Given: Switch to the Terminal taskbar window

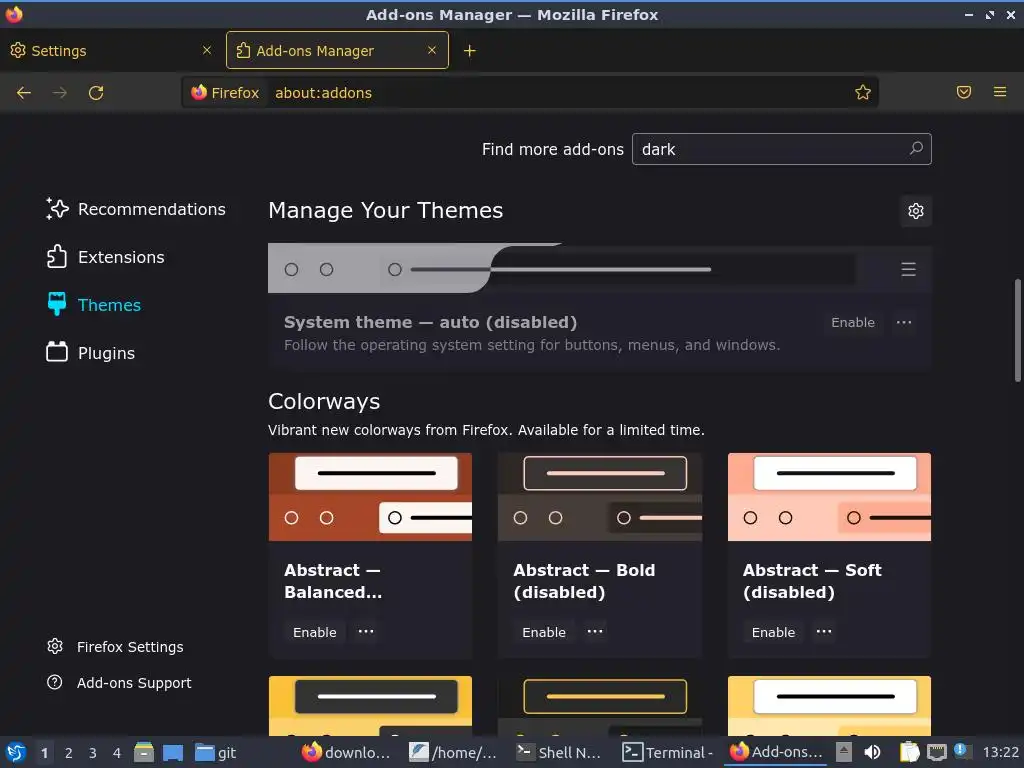Looking at the screenshot, I should pyautogui.click(x=667, y=752).
